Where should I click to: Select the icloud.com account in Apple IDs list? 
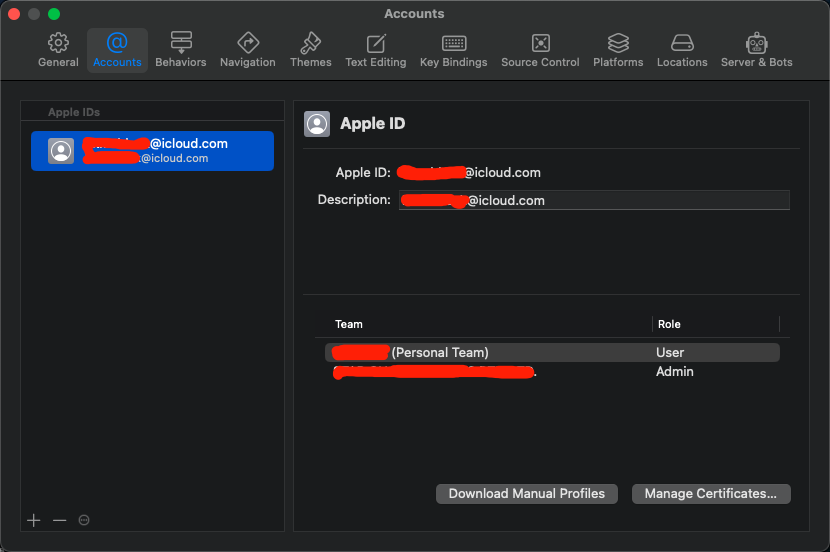[x=152, y=151]
